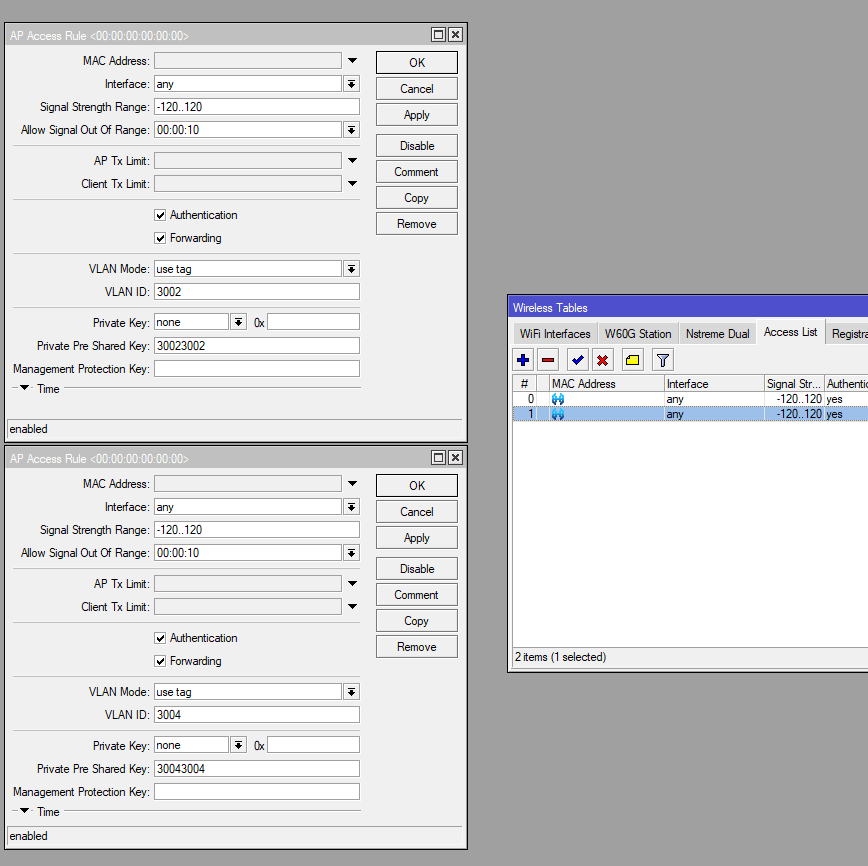Viewport: 868px width, 866px height.
Task: Open VLAN Mode dropdown in VLAN 3002 rule
Action: tap(352, 269)
